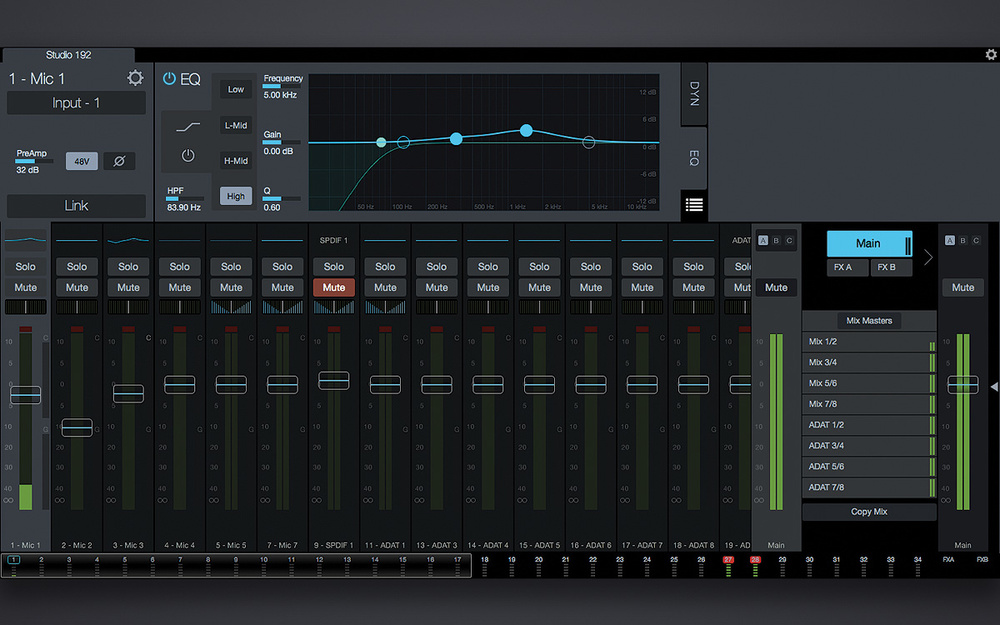Toggle 48V phantom power
Image resolution: width=1000 pixels, height=625 pixels.
(81, 161)
